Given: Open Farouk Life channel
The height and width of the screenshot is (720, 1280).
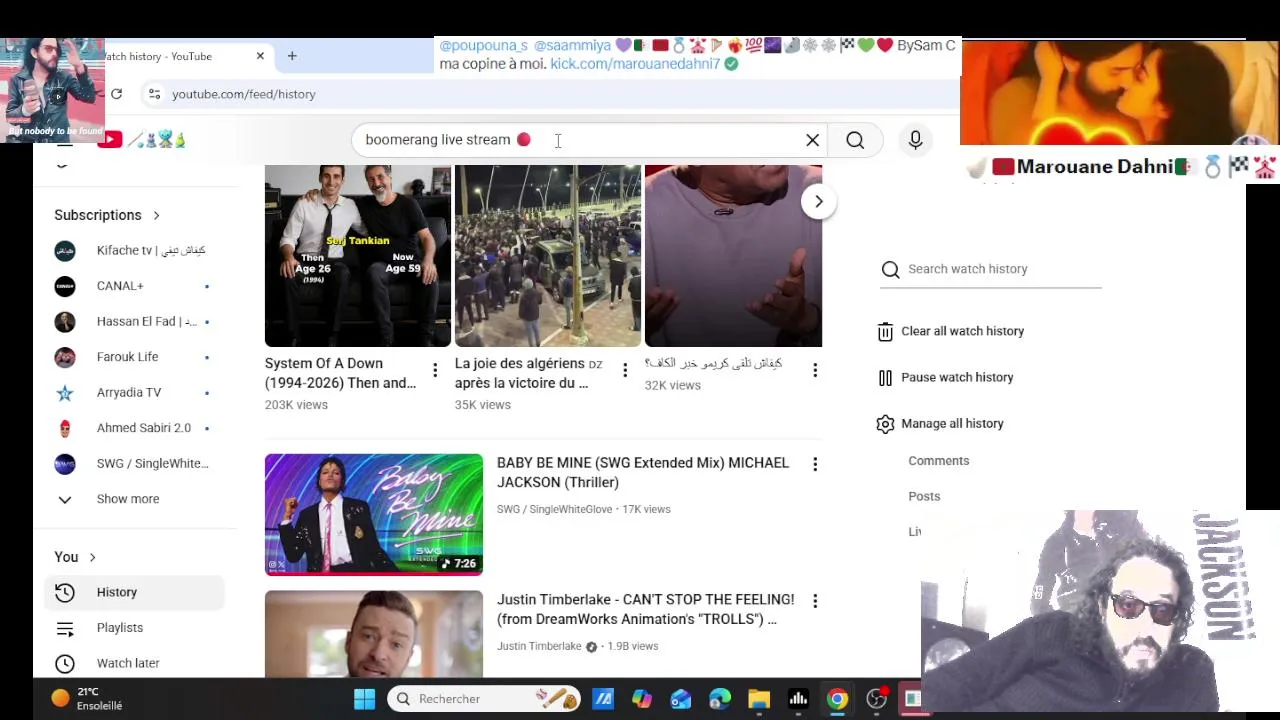Looking at the screenshot, I should point(134,357).
